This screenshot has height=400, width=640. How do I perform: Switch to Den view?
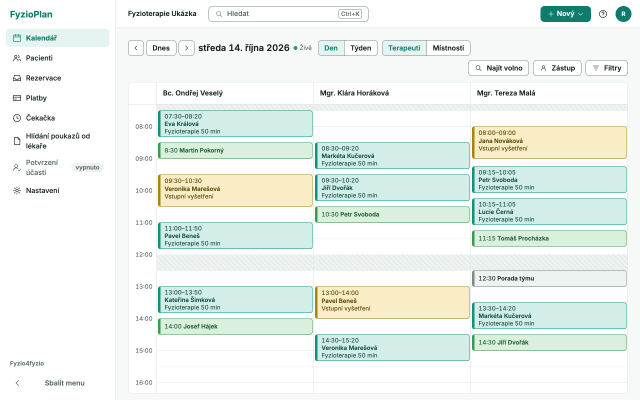pos(331,48)
